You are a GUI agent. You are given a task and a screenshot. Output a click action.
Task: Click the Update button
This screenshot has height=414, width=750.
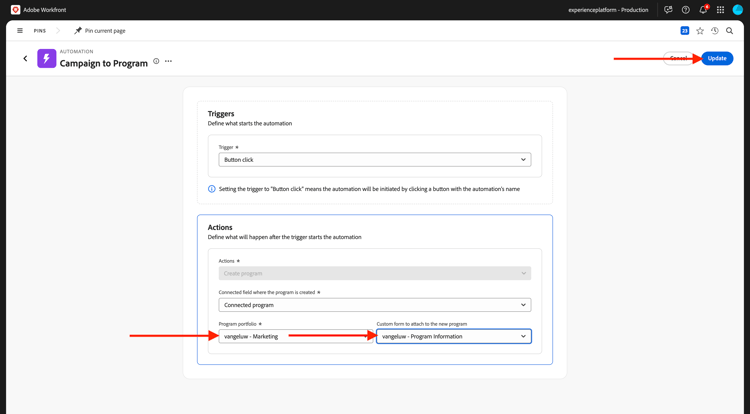pos(717,58)
